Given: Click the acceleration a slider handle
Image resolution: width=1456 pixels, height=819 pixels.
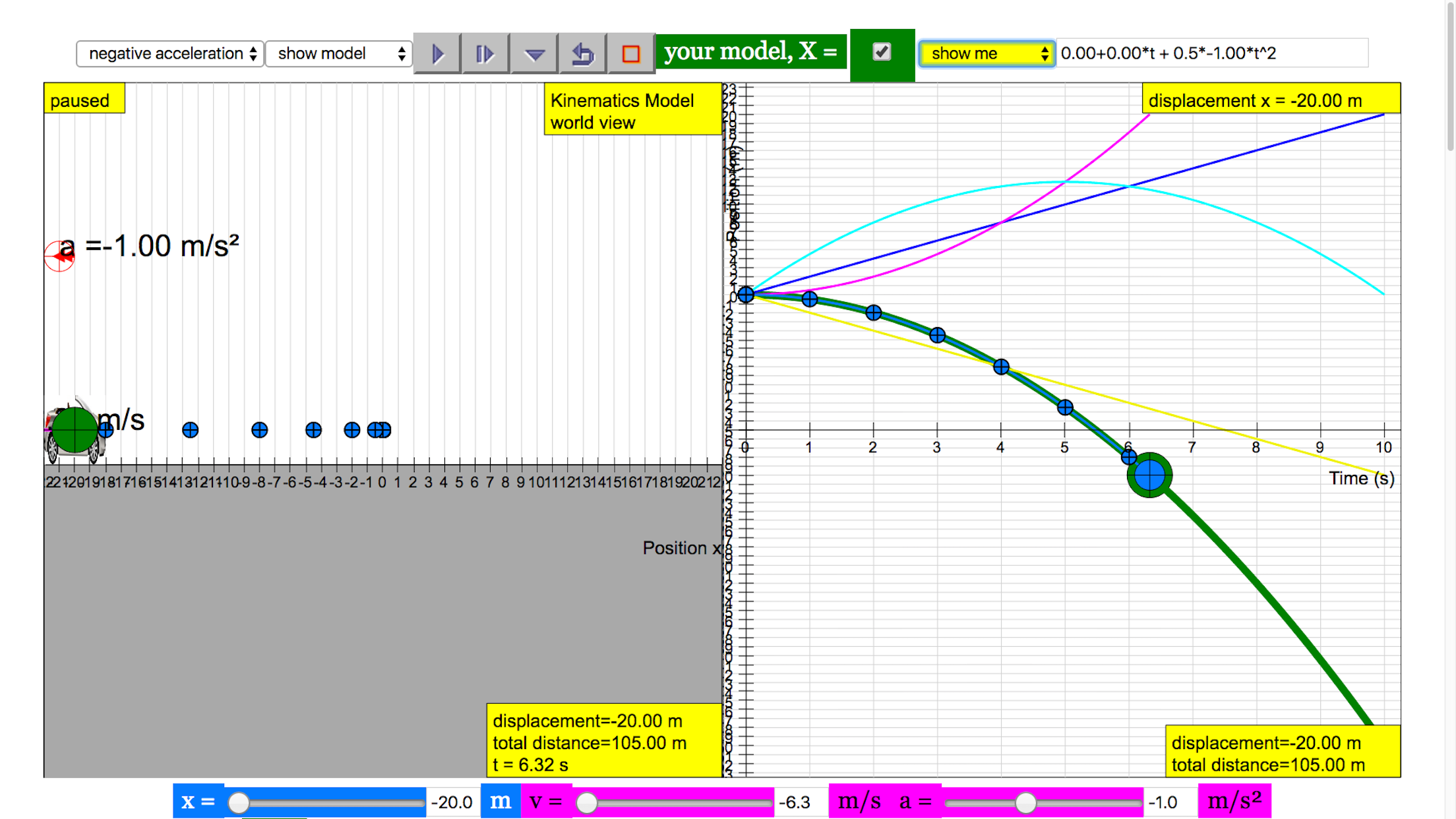Looking at the screenshot, I should pos(1025,803).
